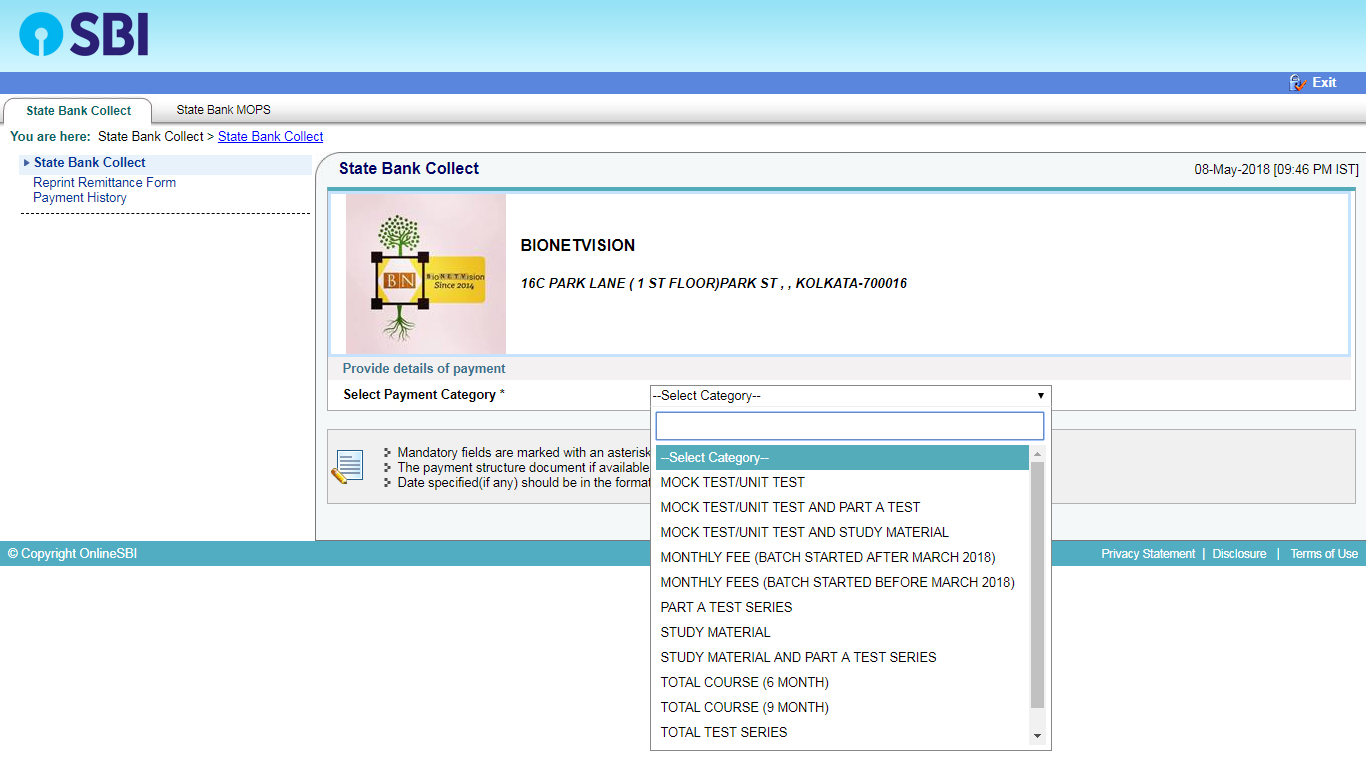The image size is (1366, 768).
Task: Click the Copyright OnlineSBI text
Action: 72,554
